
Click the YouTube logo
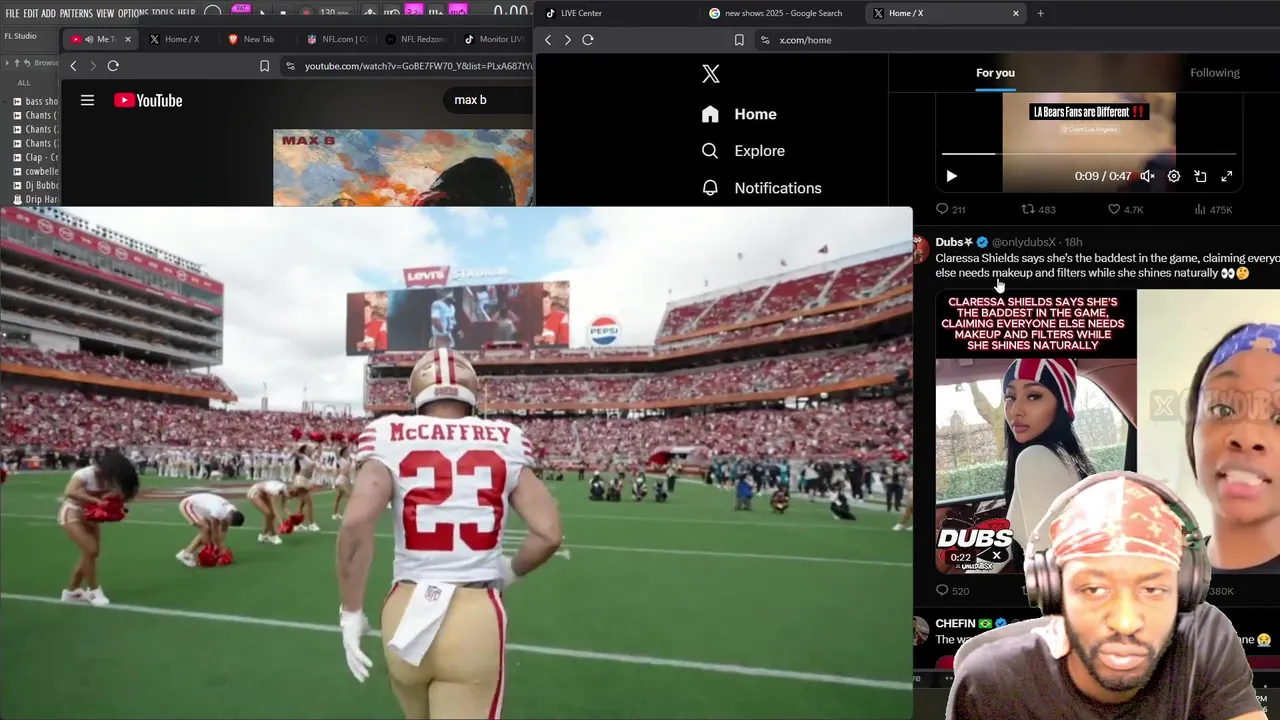(148, 100)
